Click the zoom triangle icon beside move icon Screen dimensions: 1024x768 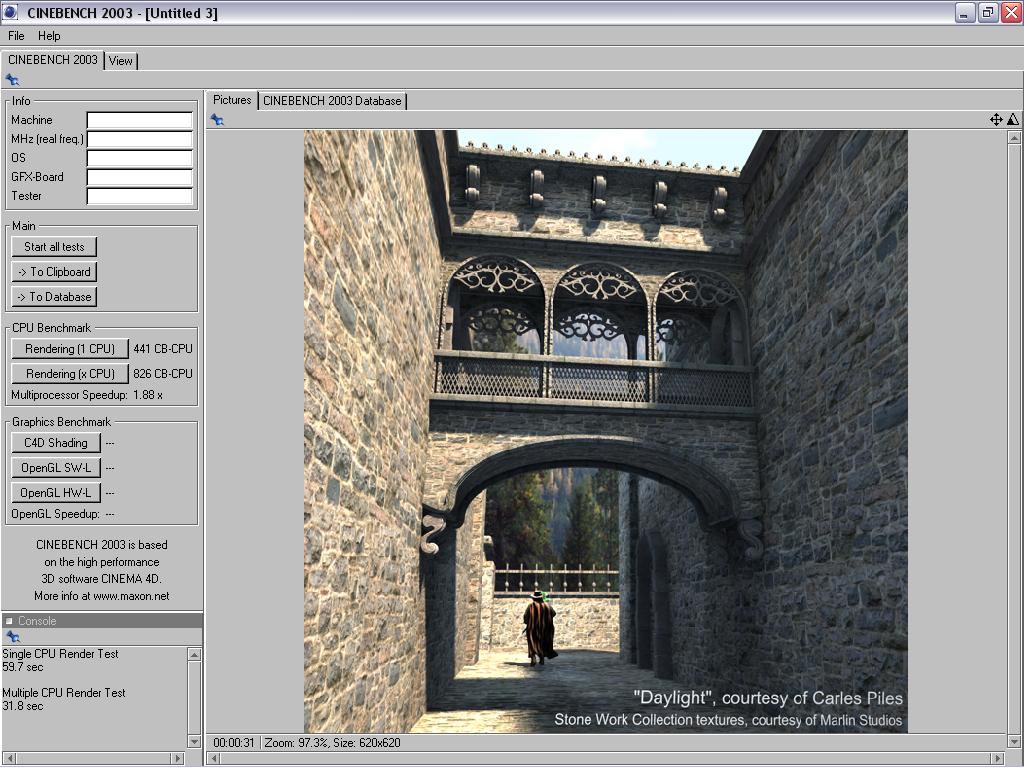(1012, 120)
